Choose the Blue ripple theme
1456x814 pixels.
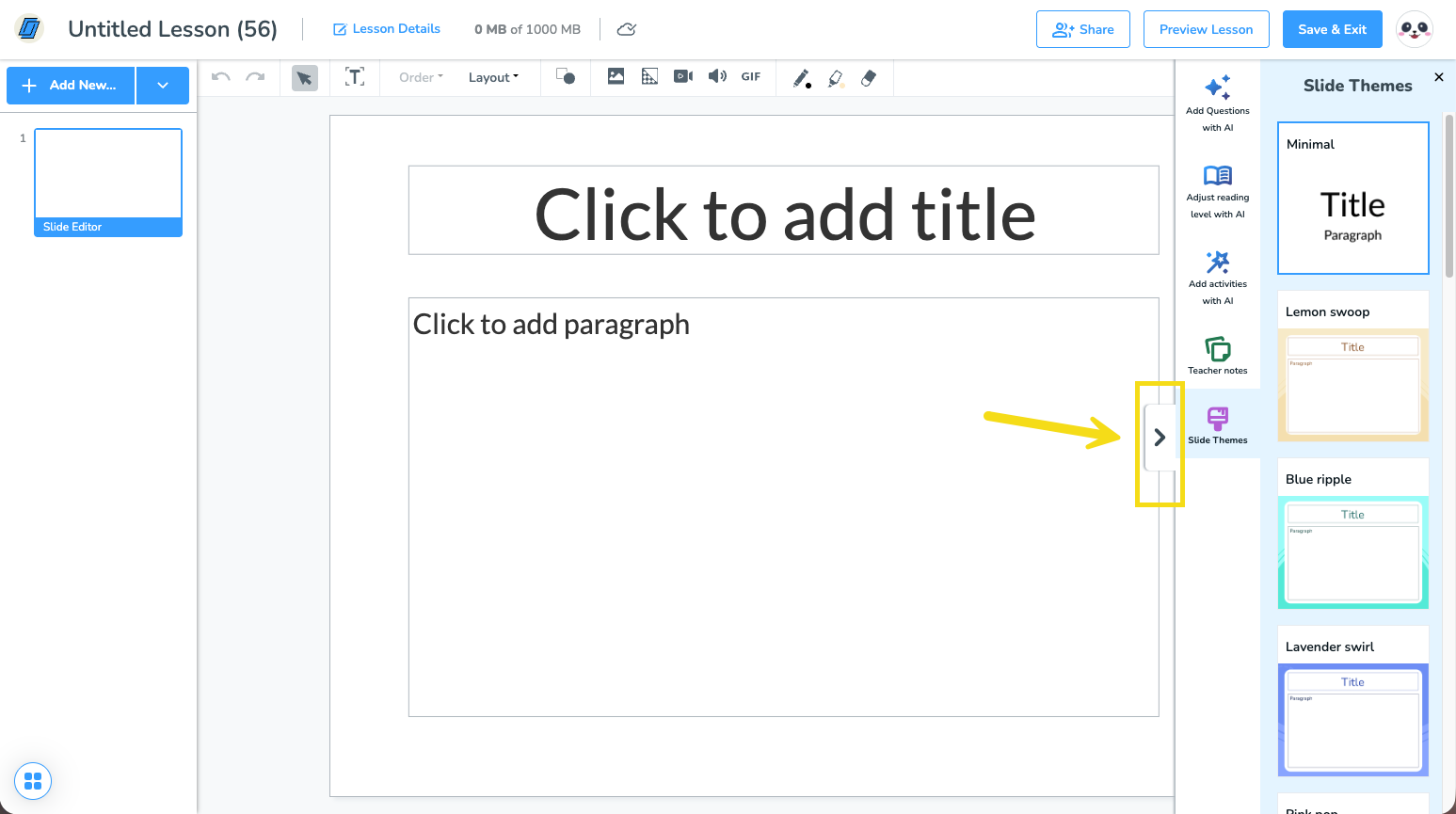[x=1353, y=534]
